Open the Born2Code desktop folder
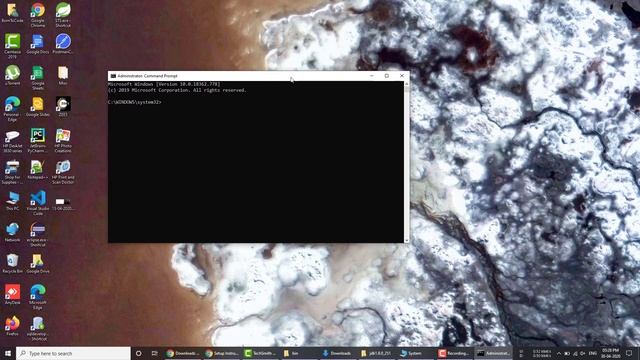 point(12,12)
